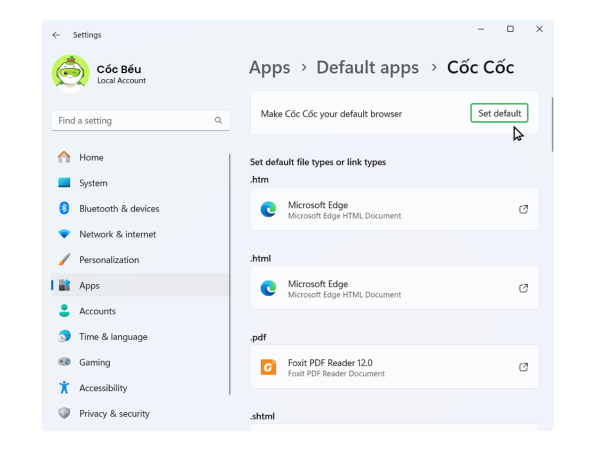Click the Home house icon

(x=64, y=157)
